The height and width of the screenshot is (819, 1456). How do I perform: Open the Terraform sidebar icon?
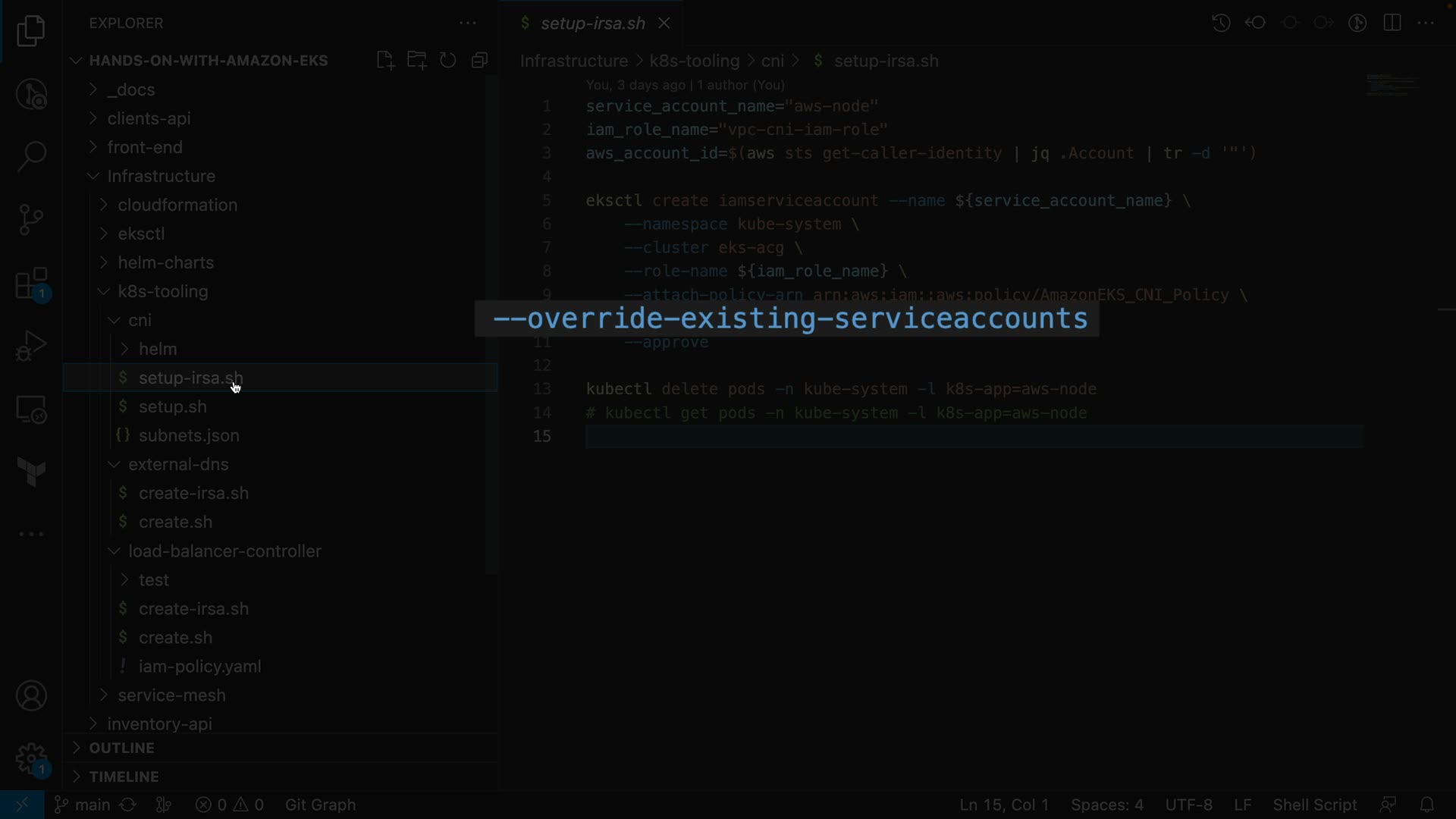[31, 472]
